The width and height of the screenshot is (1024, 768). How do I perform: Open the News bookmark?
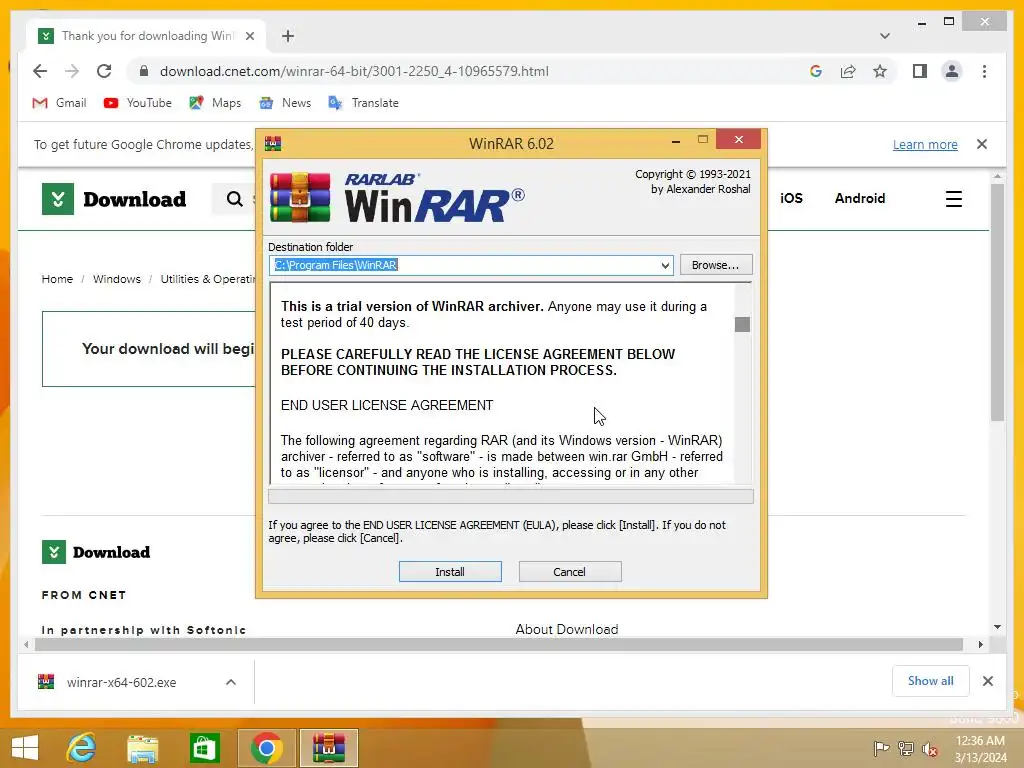click(285, 103)
